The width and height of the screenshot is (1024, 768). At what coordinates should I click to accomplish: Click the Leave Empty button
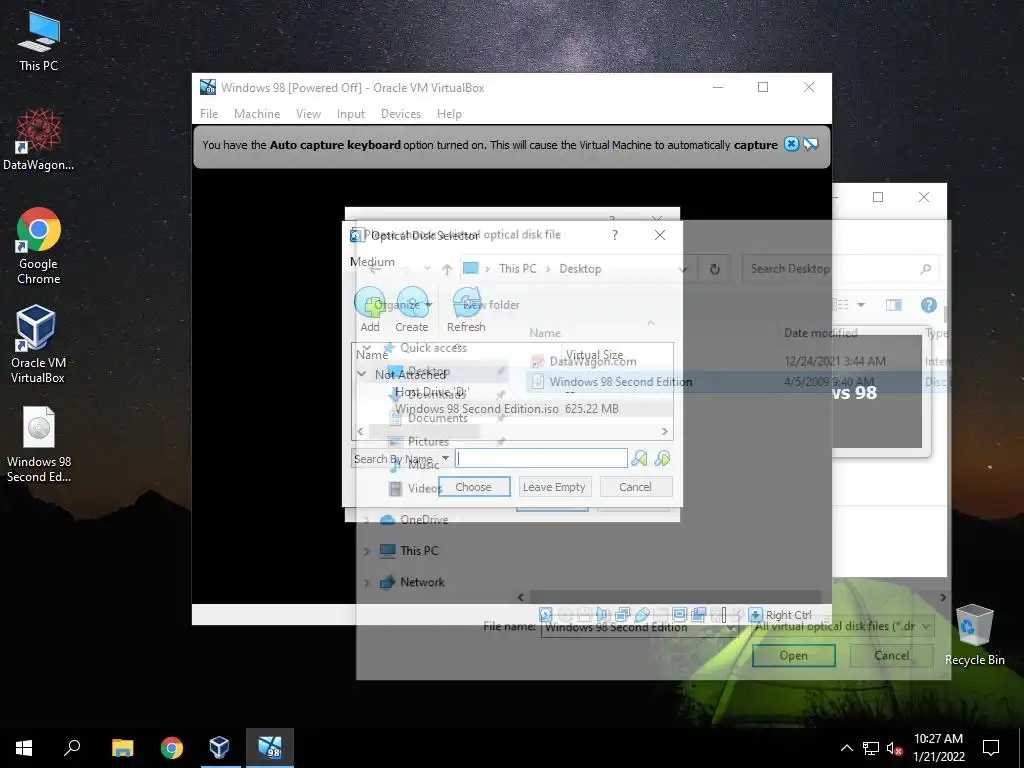(x=554, y=487)
